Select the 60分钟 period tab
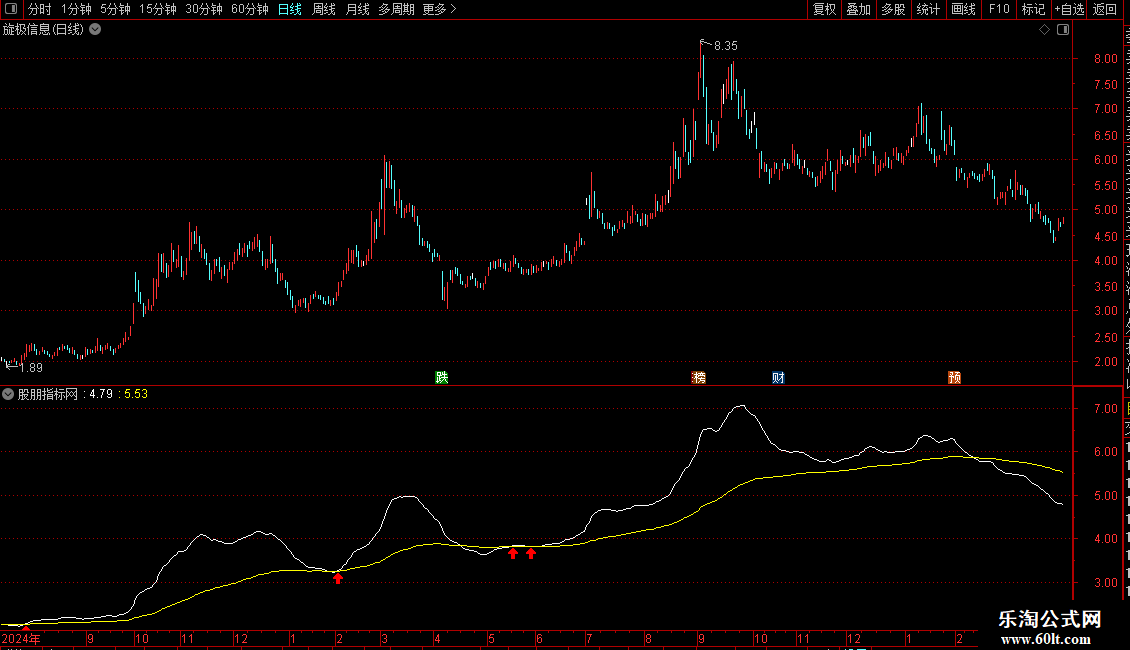Image resolution: width=1130 pixels, height=650 pixels. coord(249,9)
